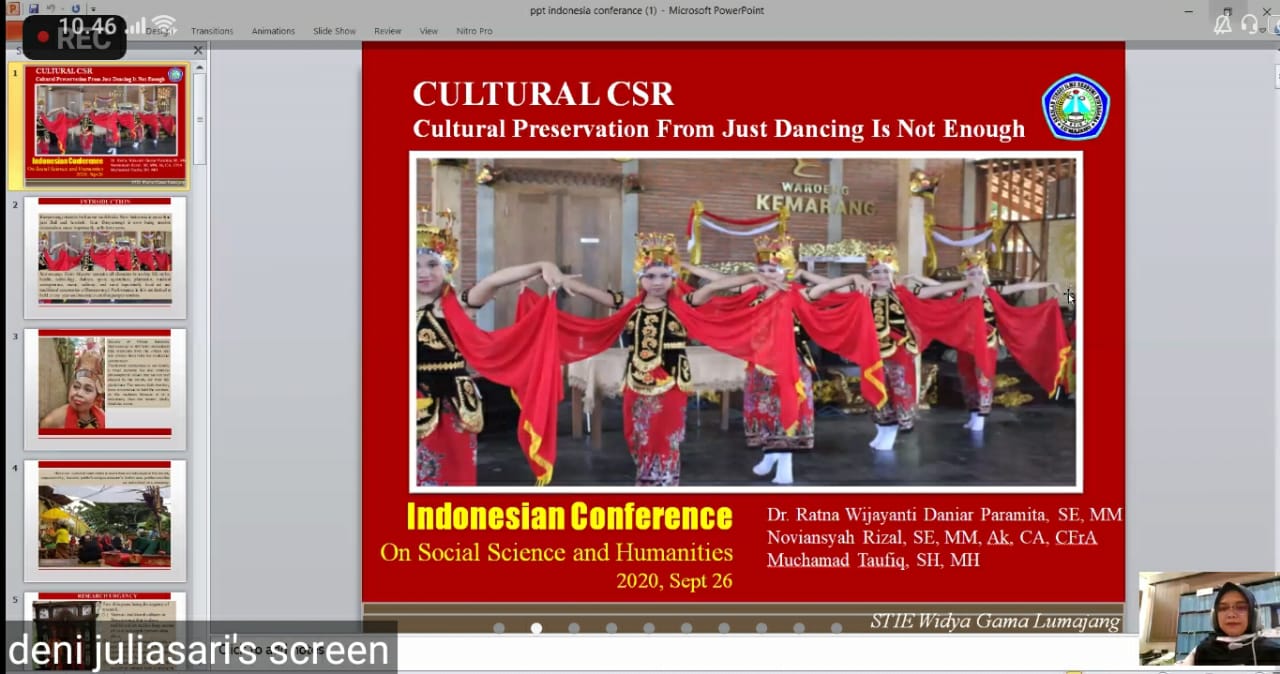Open the Transitions ribbon tab
The height and width of the screenshot is (674, 1280).
pyautogui.click(x=212, y=31)
